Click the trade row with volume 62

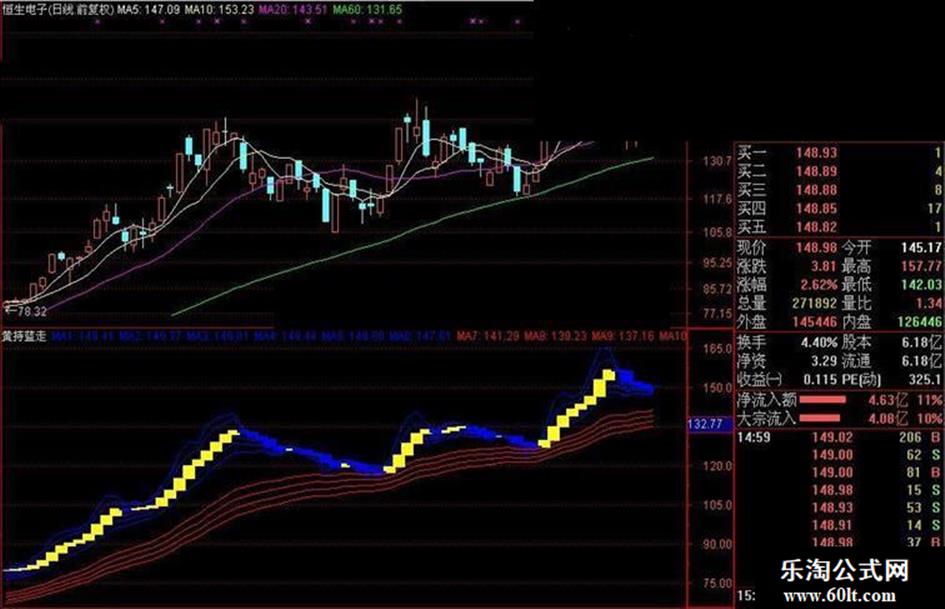[839, 455]
